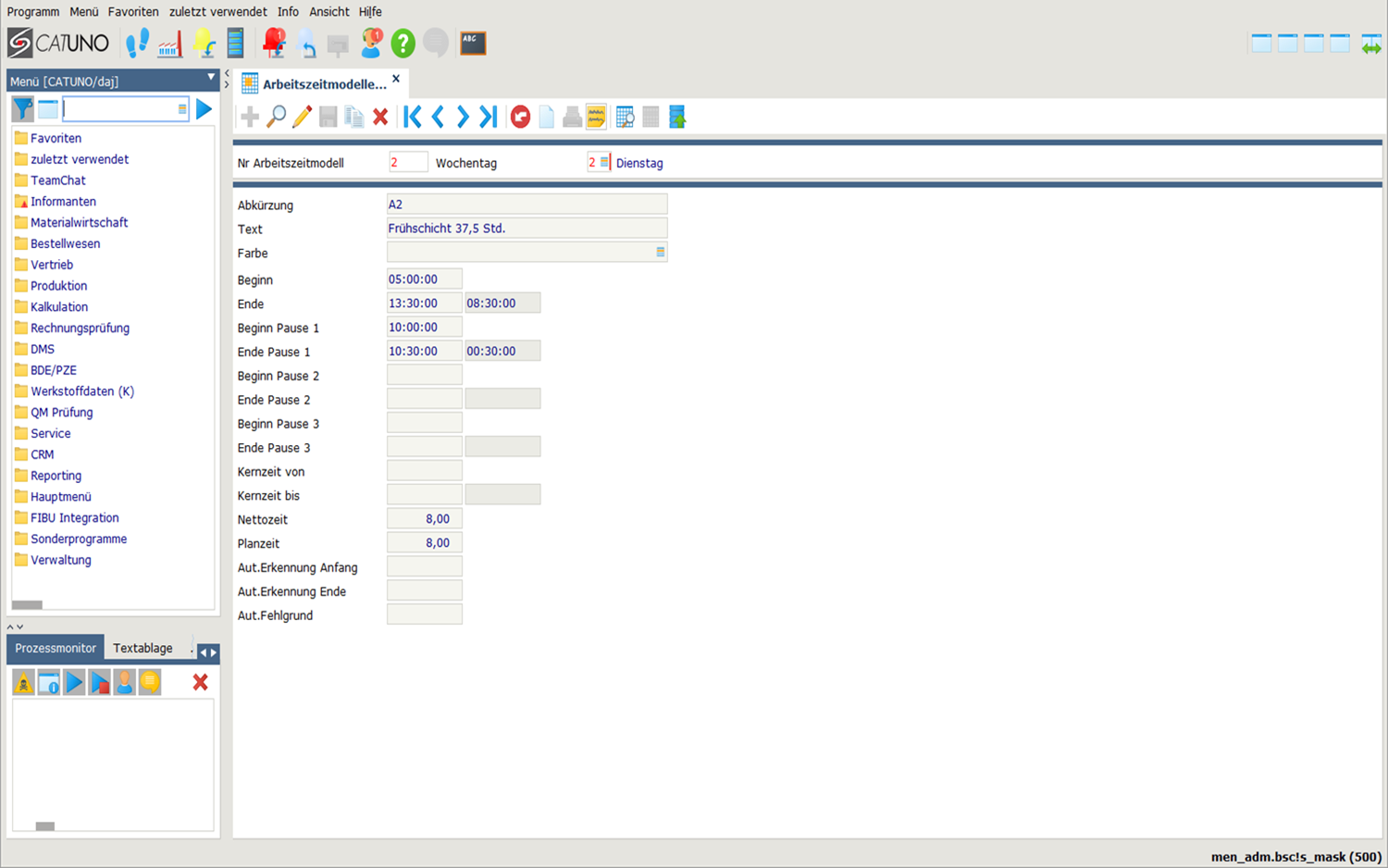This screenshot has width=1388, height=868.
Task: Click the Beginn time input field
Action: click(424, 279)
